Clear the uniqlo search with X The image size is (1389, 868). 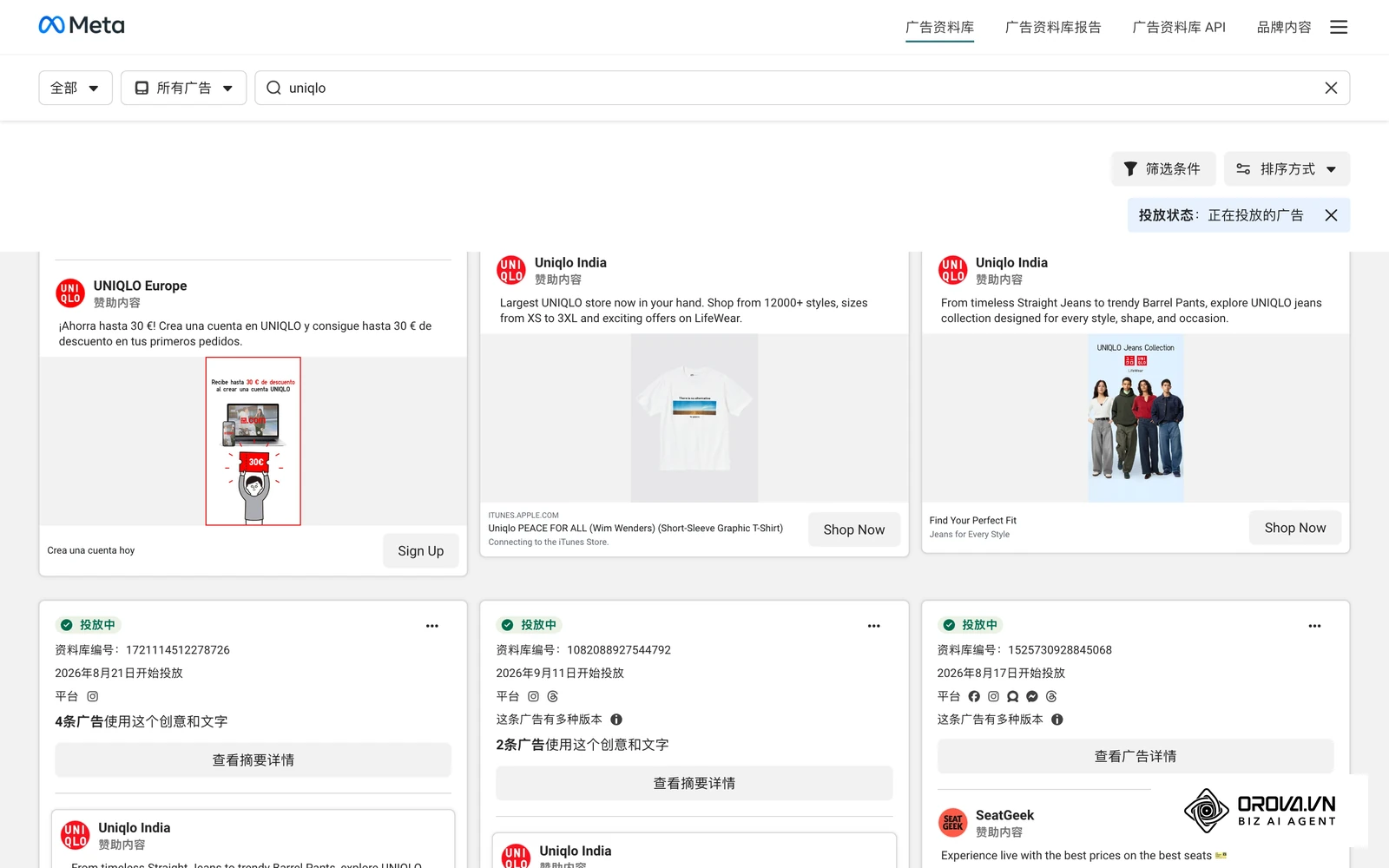click(x=1331, y=88)
